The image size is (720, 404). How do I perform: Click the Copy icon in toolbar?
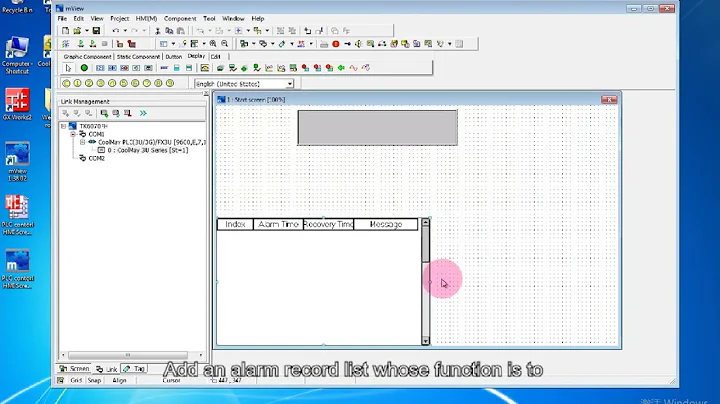pyautogui.click(x=169, y=31)
